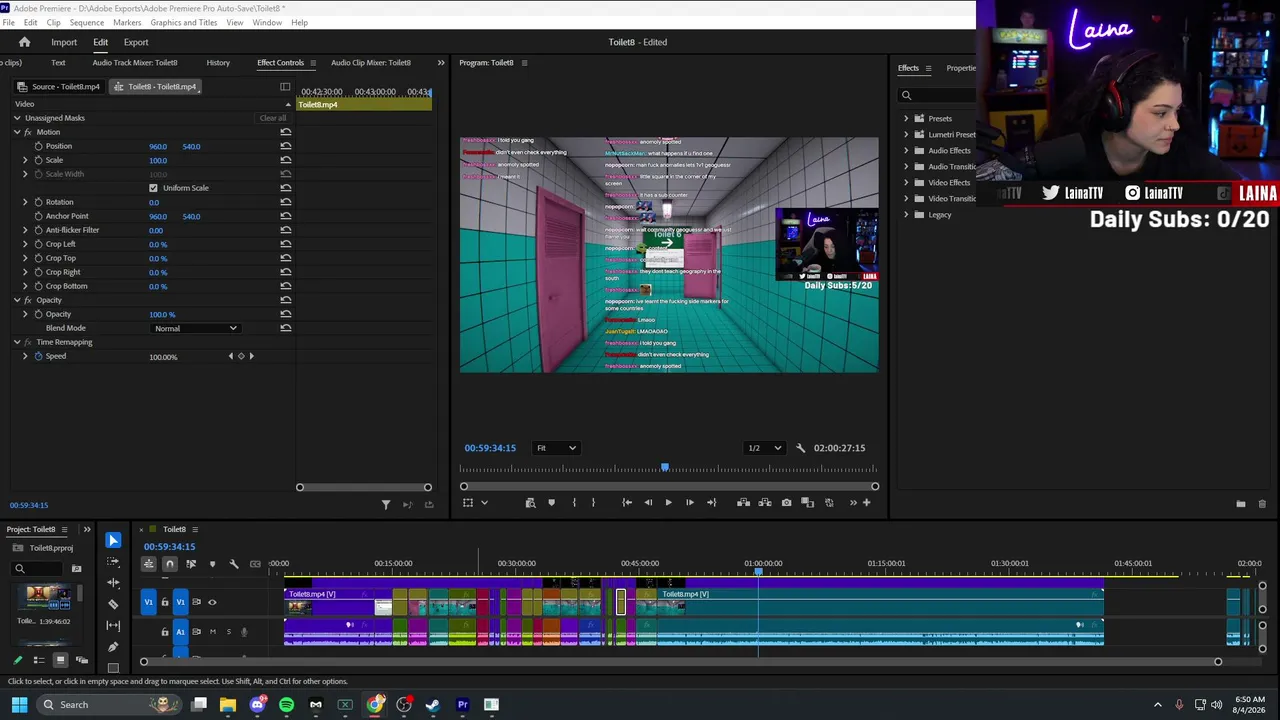Open Steam from the taskbar

[x=433, y=705]
